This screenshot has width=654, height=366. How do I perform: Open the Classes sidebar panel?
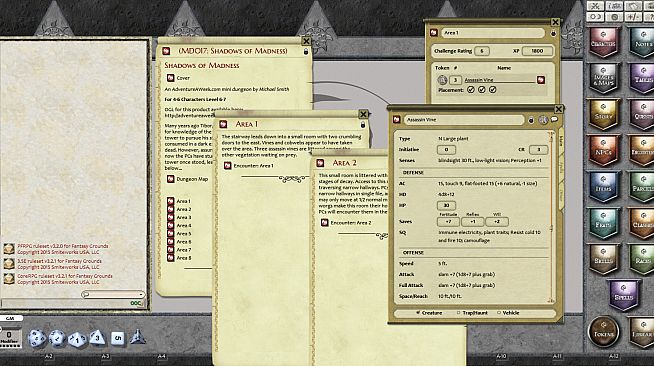click(642, 223)
